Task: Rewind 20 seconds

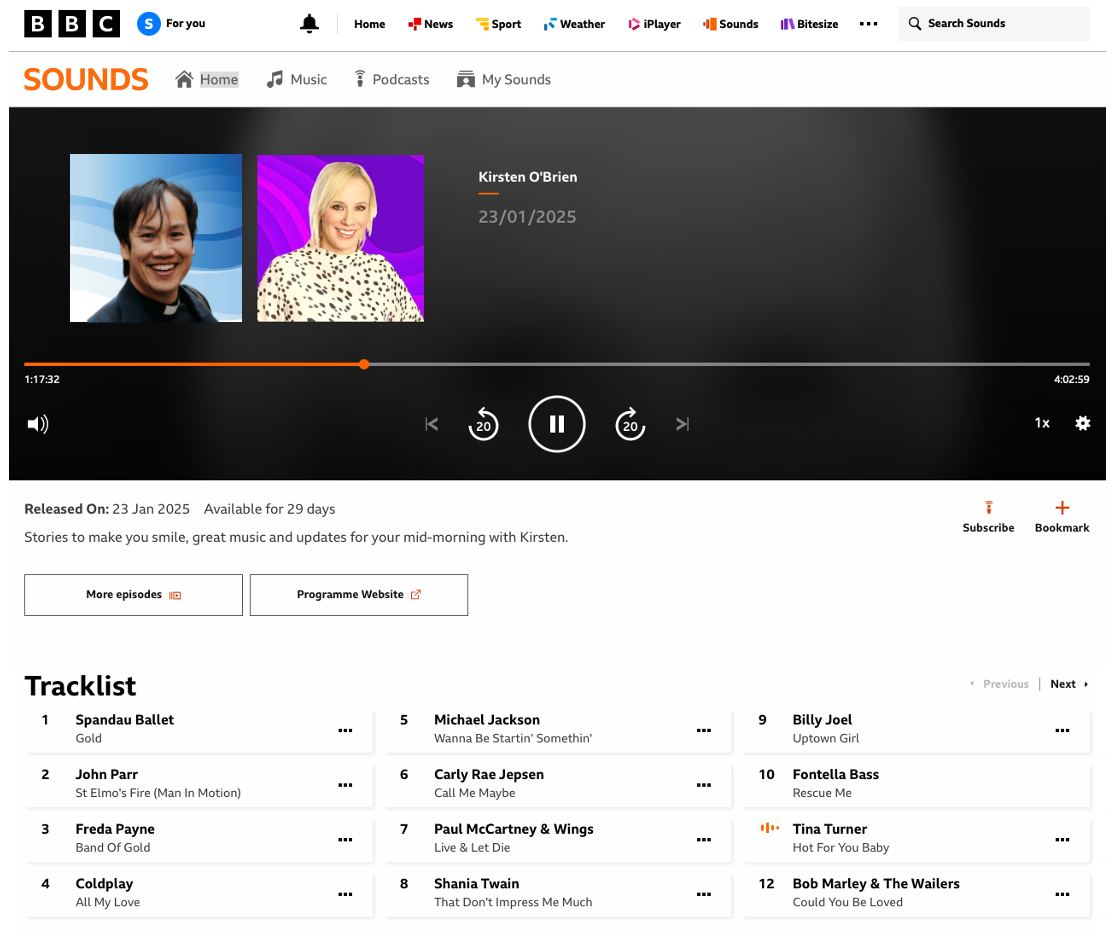Action: pos(484,424)
